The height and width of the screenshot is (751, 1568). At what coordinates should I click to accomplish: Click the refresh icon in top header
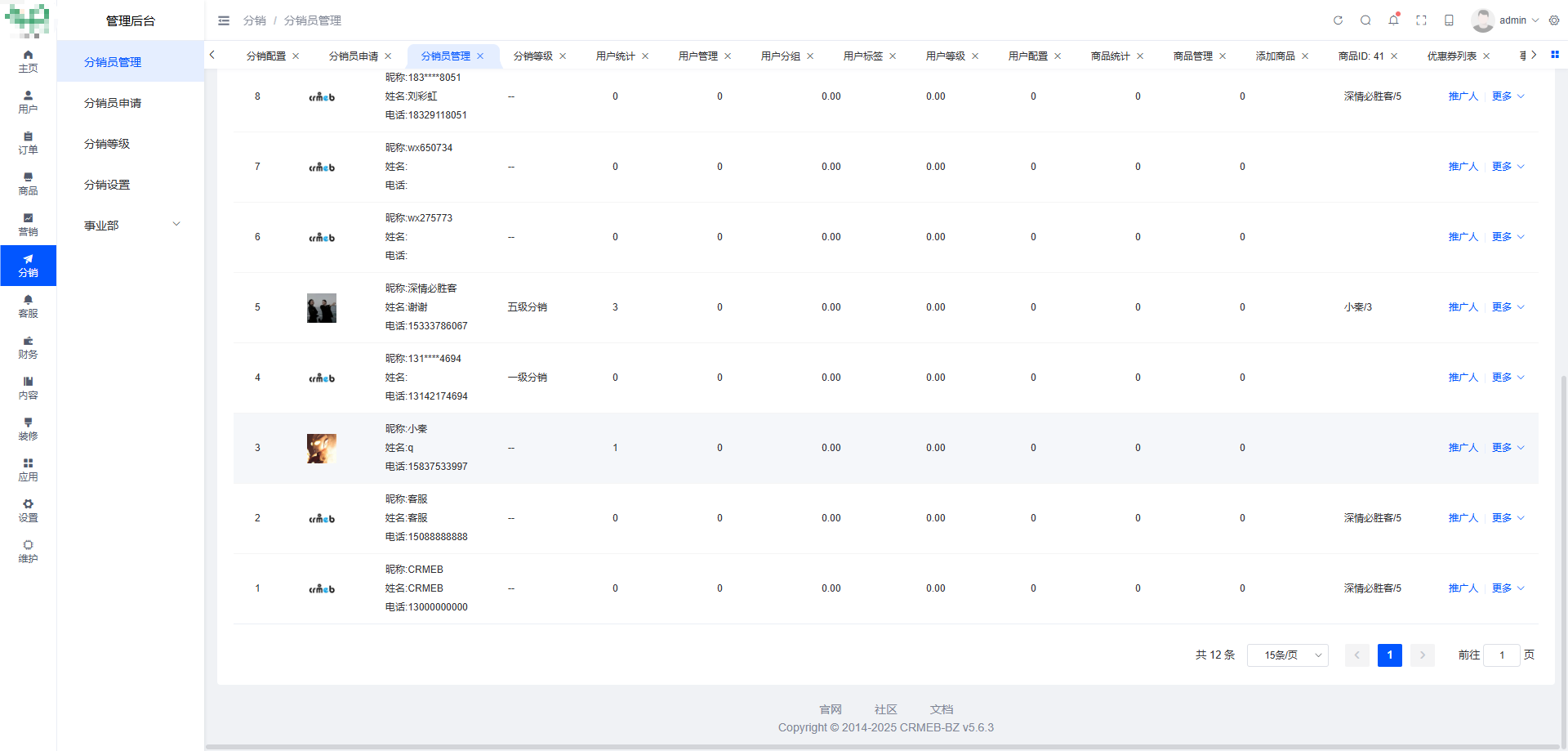pyautogui.click(x=1338, y=20)
